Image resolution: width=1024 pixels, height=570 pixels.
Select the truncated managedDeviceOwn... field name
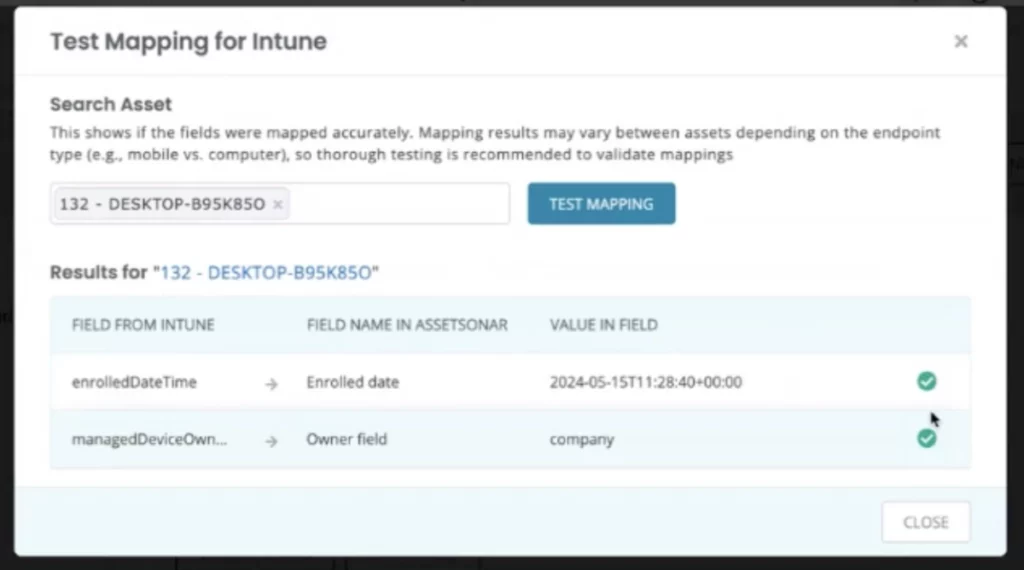149,439
